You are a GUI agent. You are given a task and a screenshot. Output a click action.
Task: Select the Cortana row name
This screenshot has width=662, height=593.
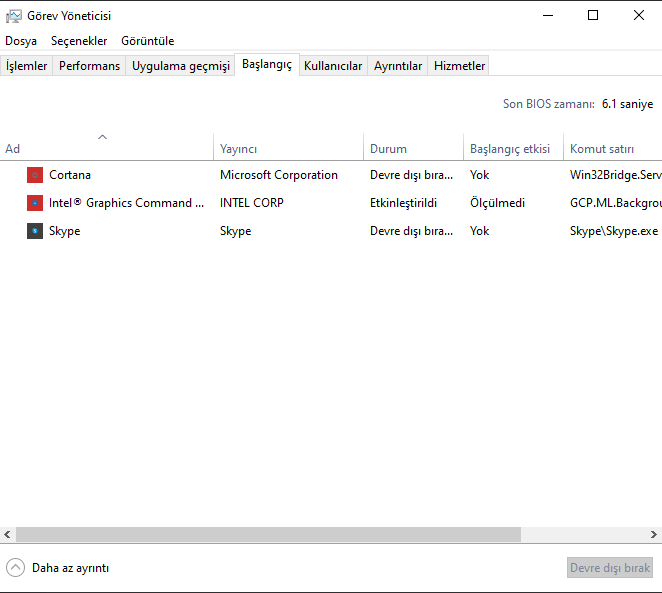tap(70, 175)
